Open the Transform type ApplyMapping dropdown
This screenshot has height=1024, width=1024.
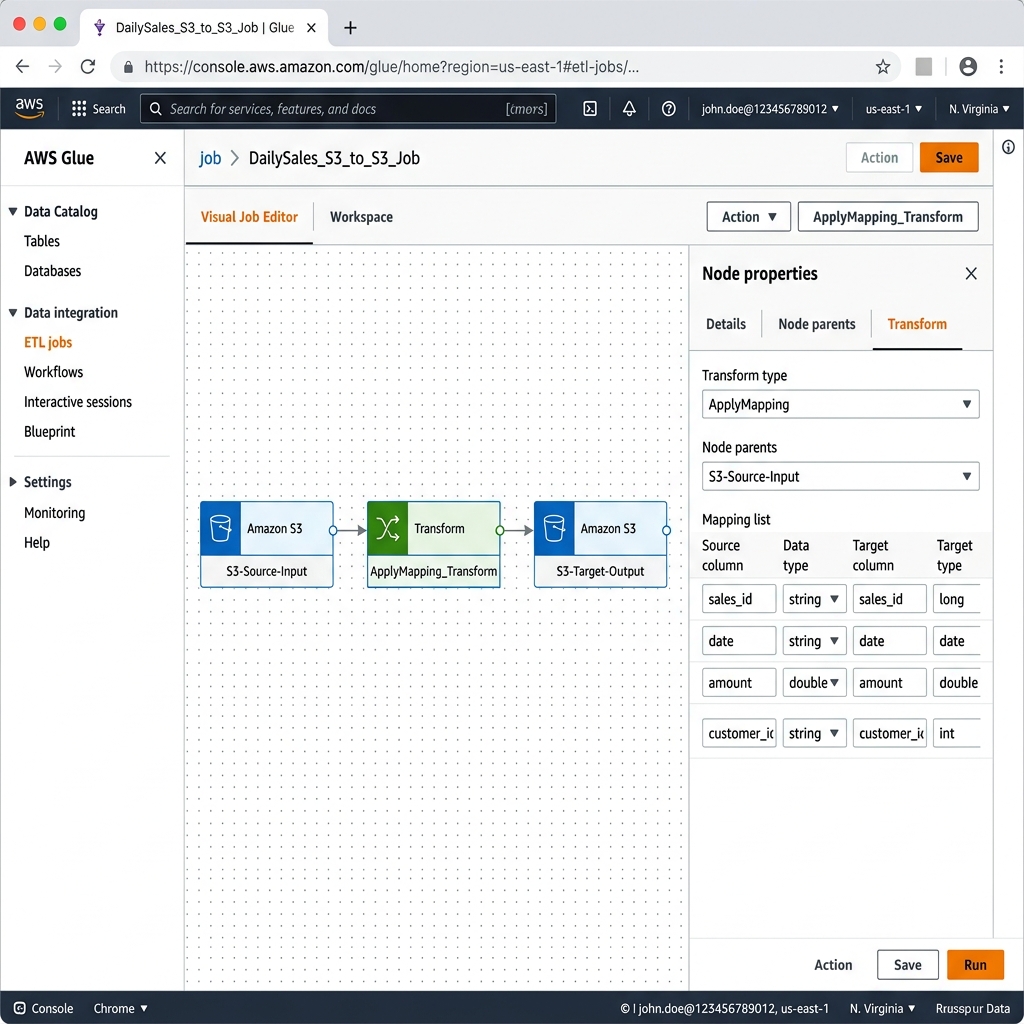click(840, 404)
